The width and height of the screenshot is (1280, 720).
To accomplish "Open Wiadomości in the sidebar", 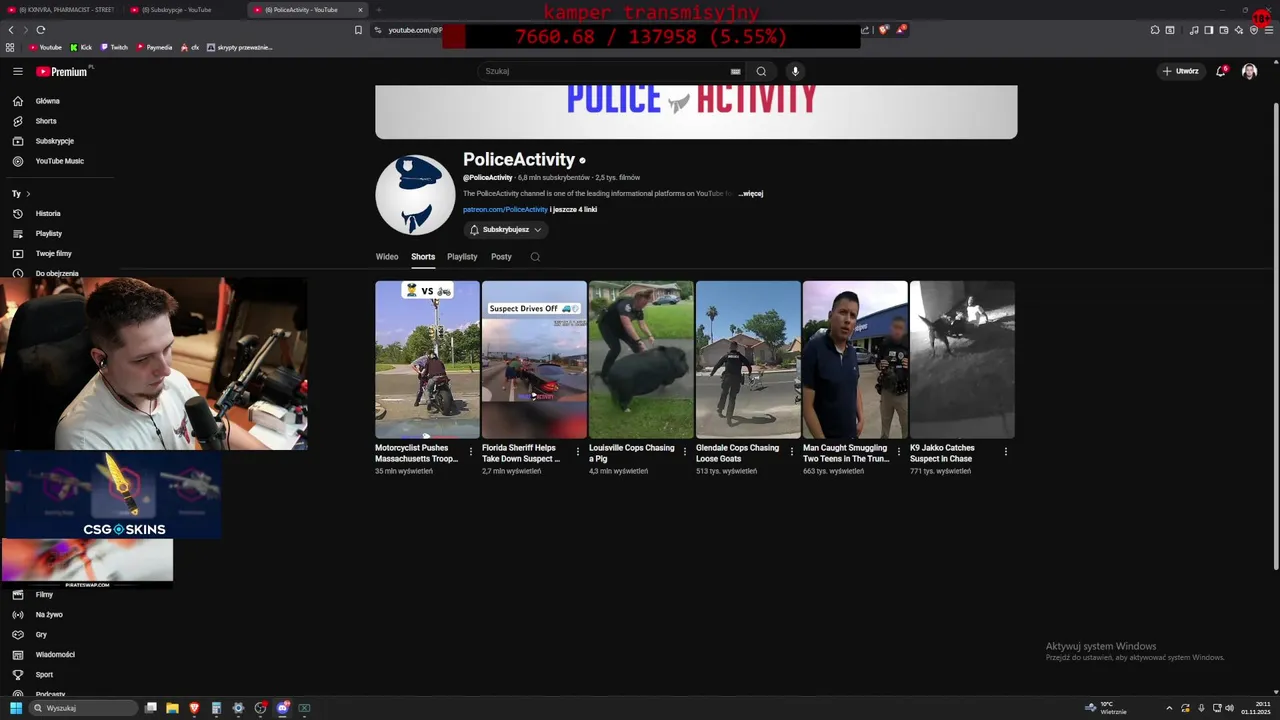I will 55,654.
